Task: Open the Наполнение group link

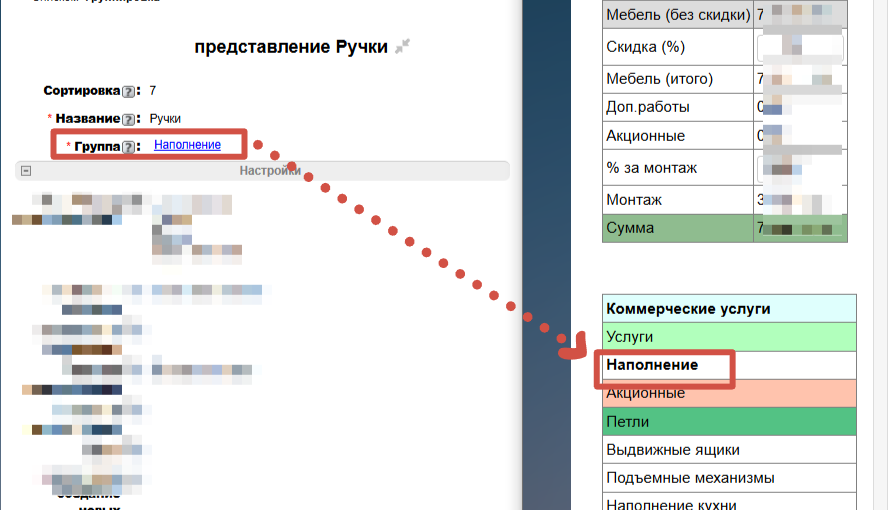Action: [x=187, y=145]
